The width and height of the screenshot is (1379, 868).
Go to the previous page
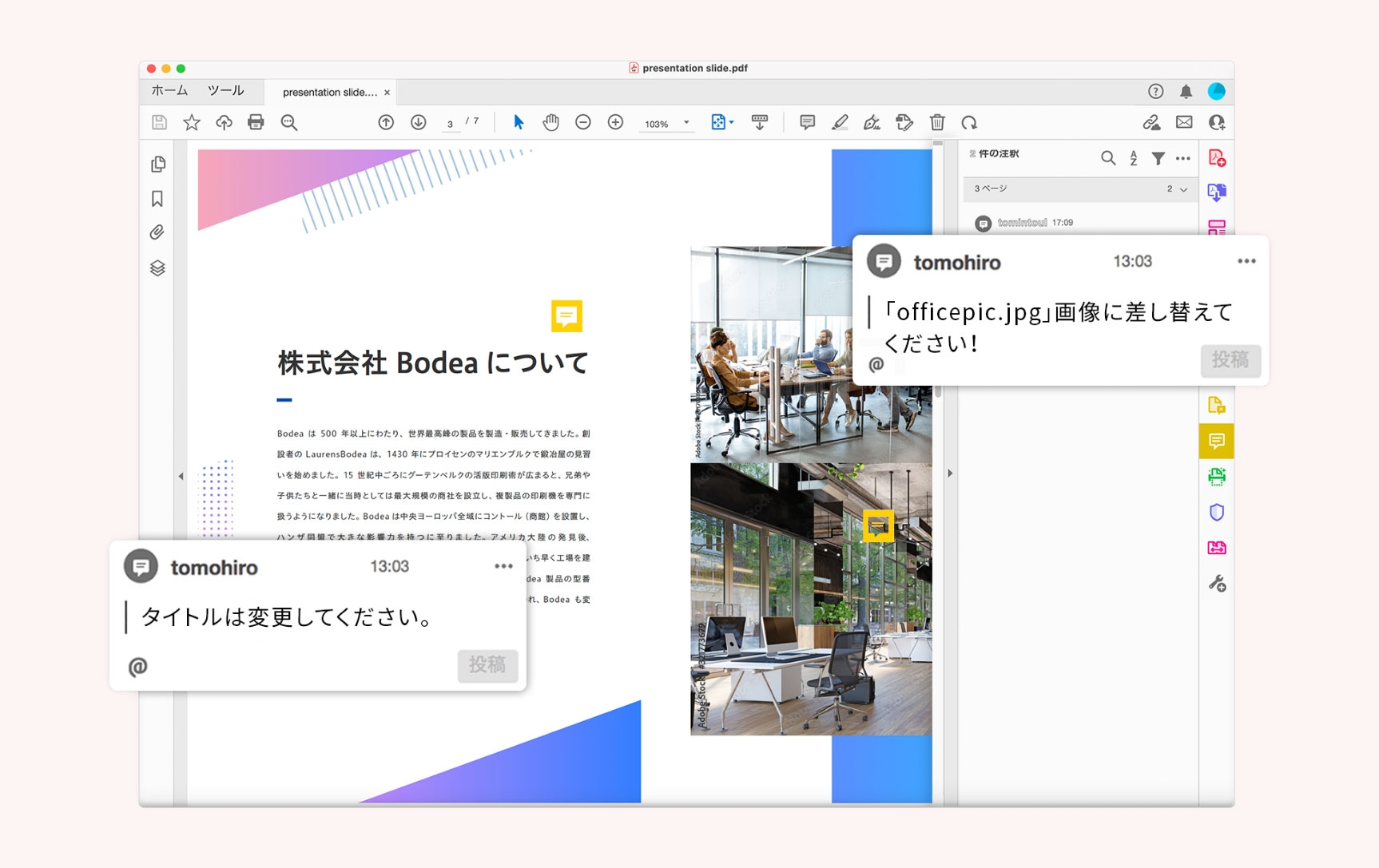(x=386, y=122)
